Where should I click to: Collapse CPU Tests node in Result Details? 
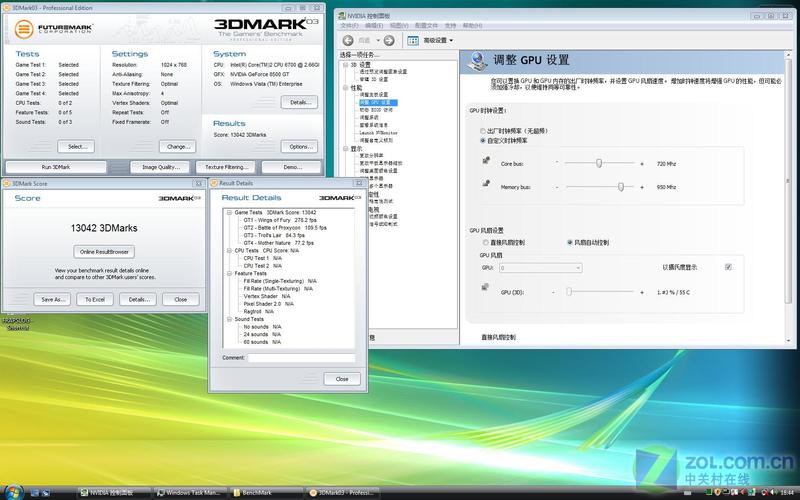coord(230,251)
